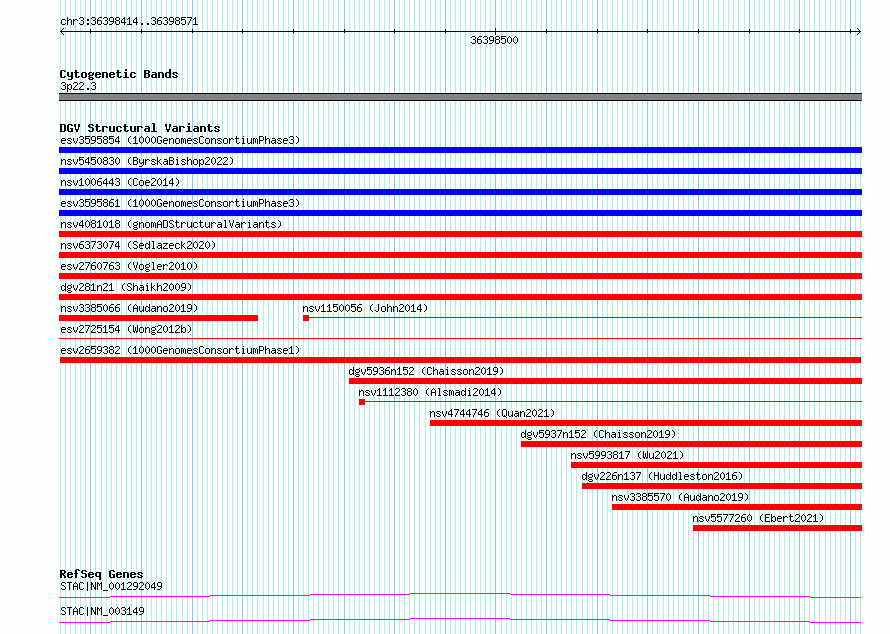Click the blue bar under esv3595854
The image size is (890, 634).
coord(460,150)
